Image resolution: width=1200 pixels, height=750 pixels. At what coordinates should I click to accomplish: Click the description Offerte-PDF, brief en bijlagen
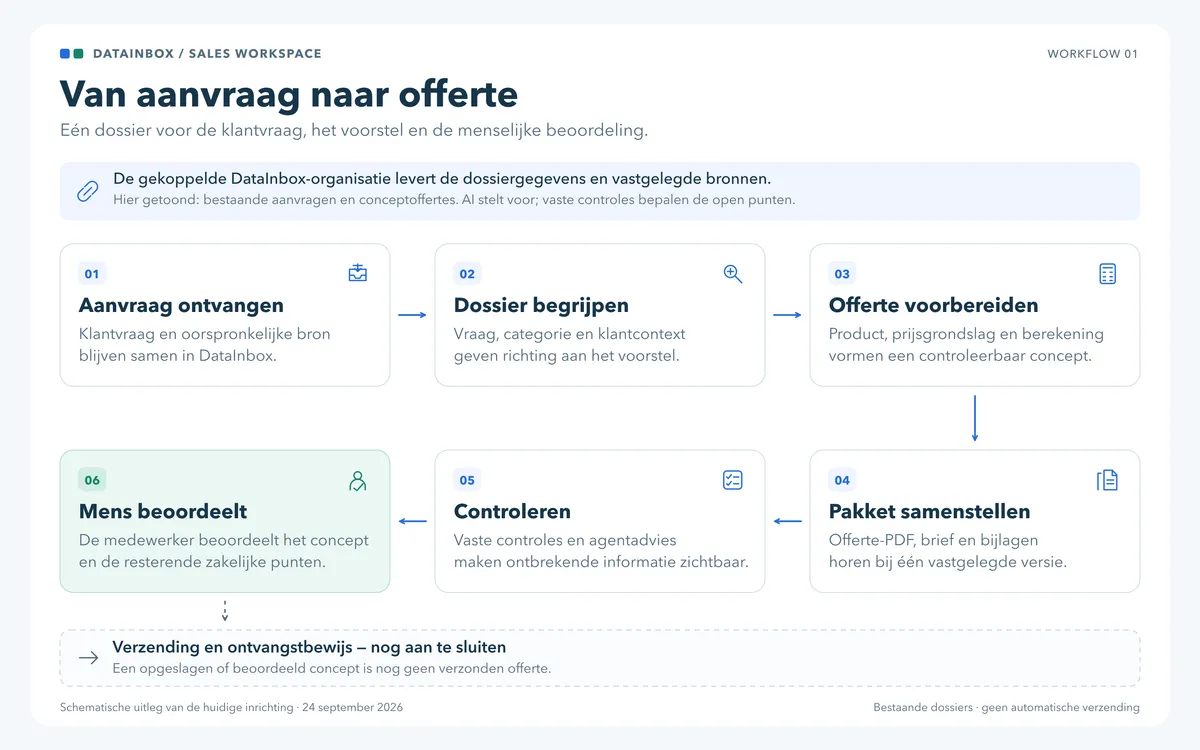pyautogui.click(x=948, y=551)
